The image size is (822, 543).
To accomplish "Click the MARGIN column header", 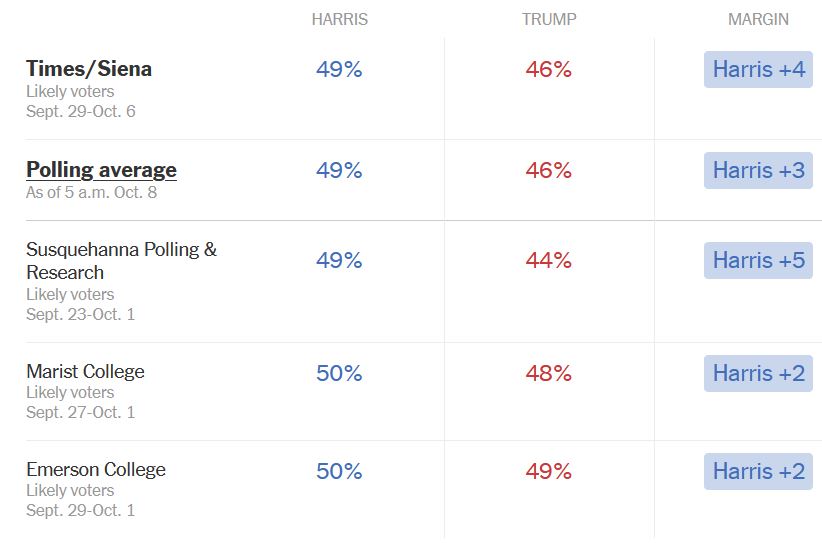I will coord(758,20).
